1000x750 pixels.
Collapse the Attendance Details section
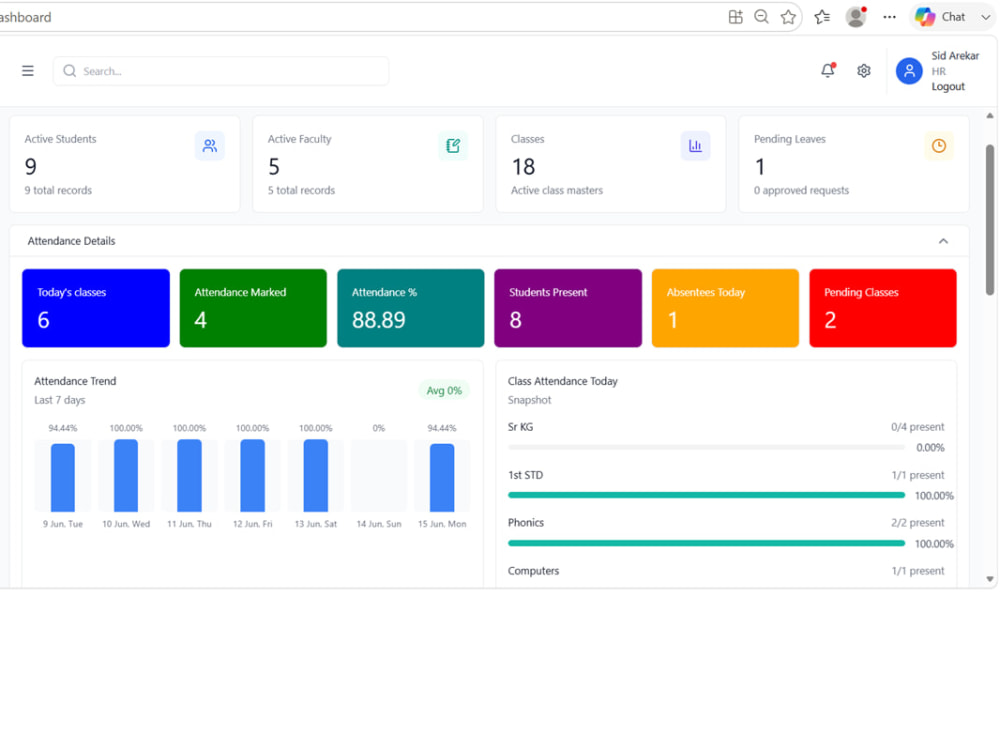[943, 241]
